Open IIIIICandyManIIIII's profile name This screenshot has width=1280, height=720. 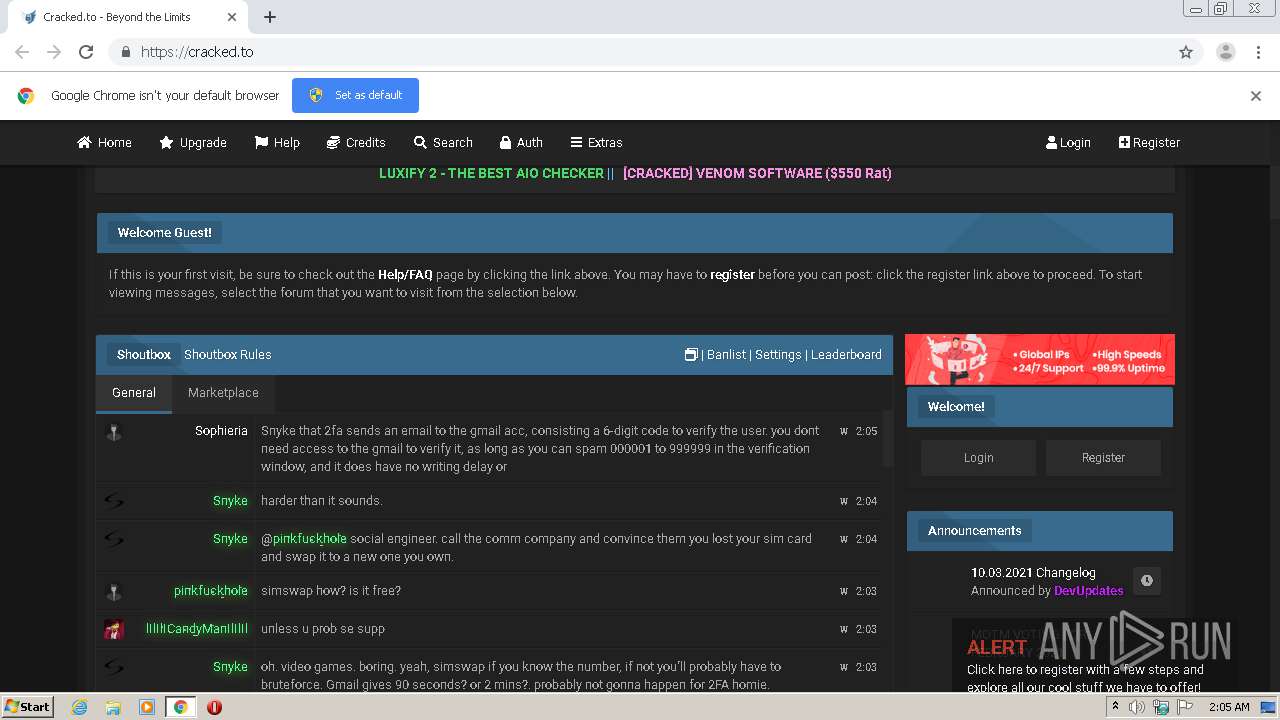point(197,629)
